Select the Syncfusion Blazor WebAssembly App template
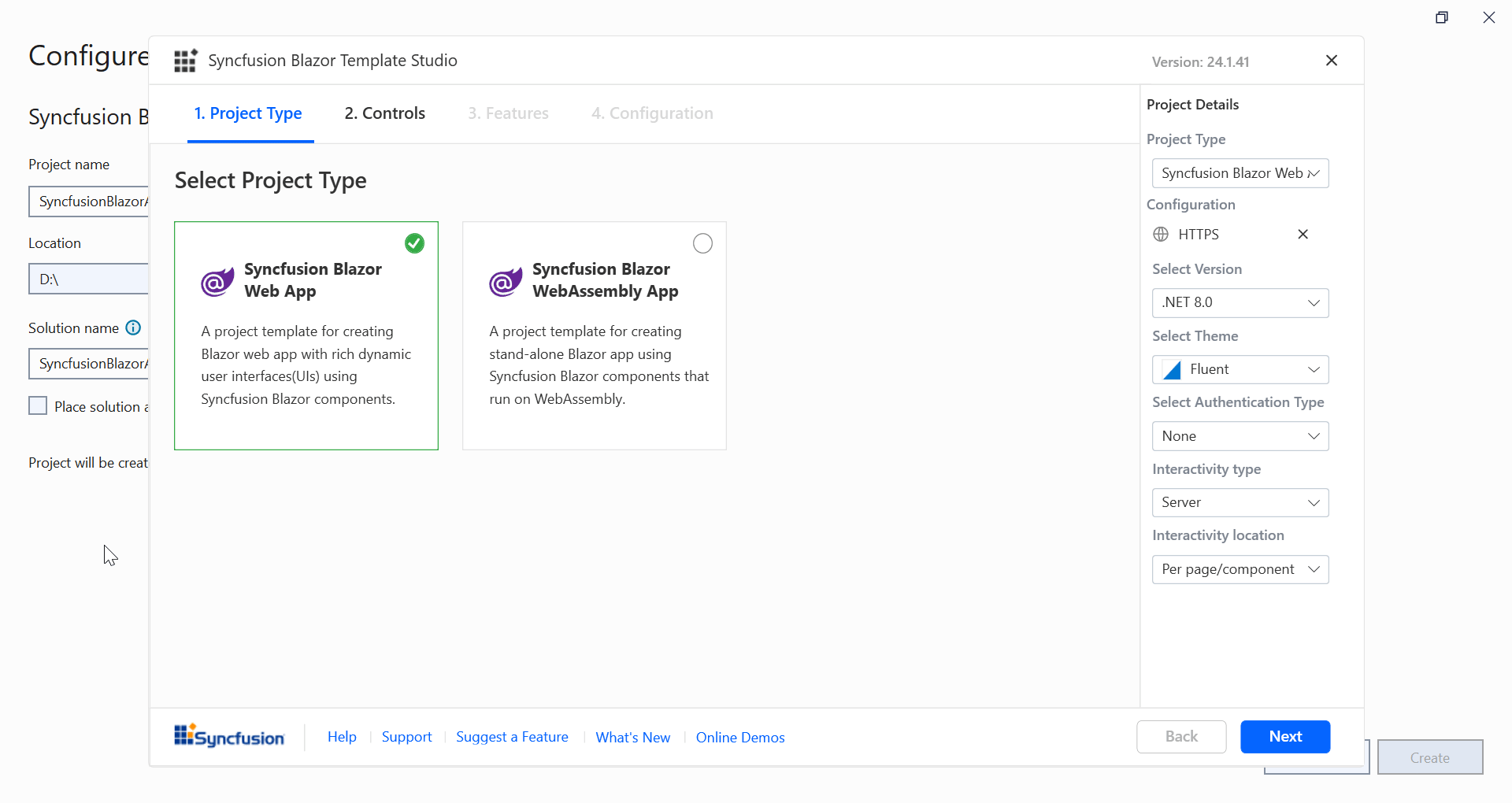 595,336
